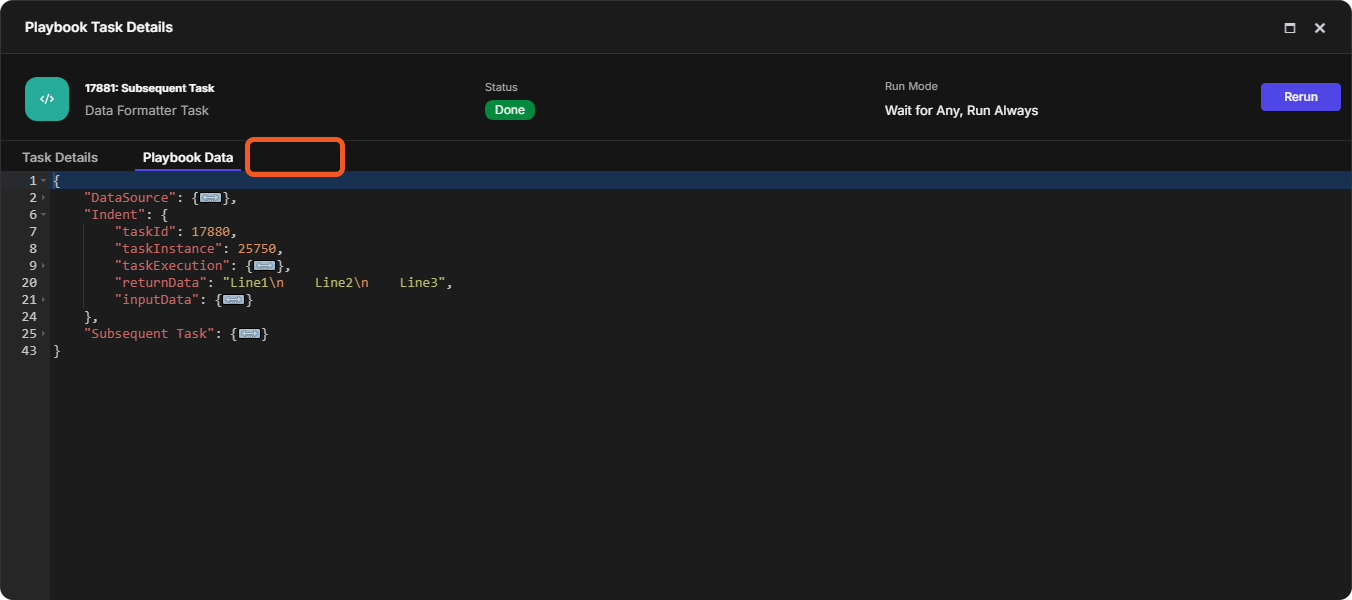Click "Wait for Any, Run Always" run mode
1352x600 pixels.
[961, 110]
